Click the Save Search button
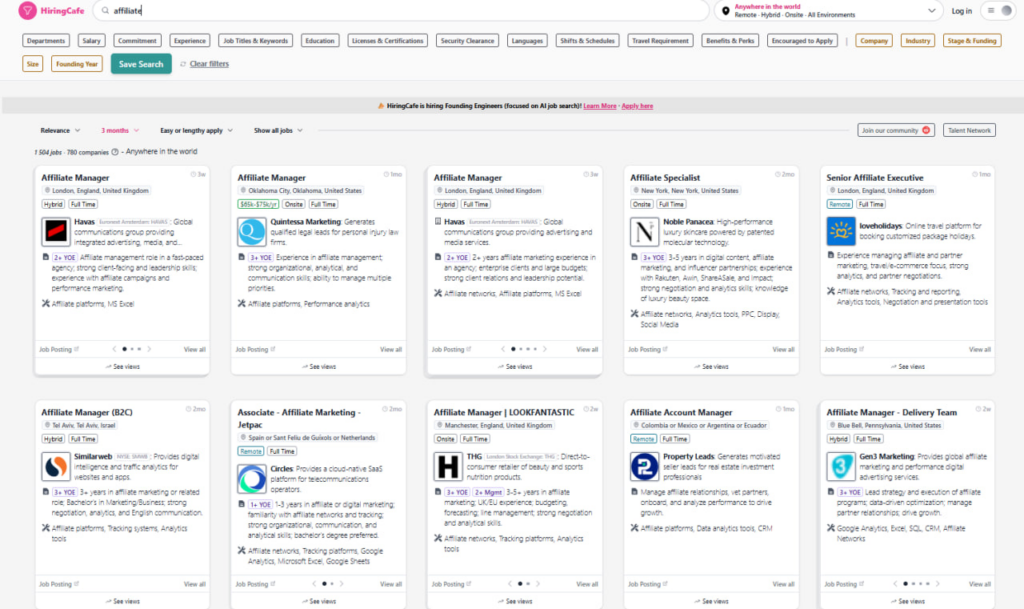 click(141, 64)
